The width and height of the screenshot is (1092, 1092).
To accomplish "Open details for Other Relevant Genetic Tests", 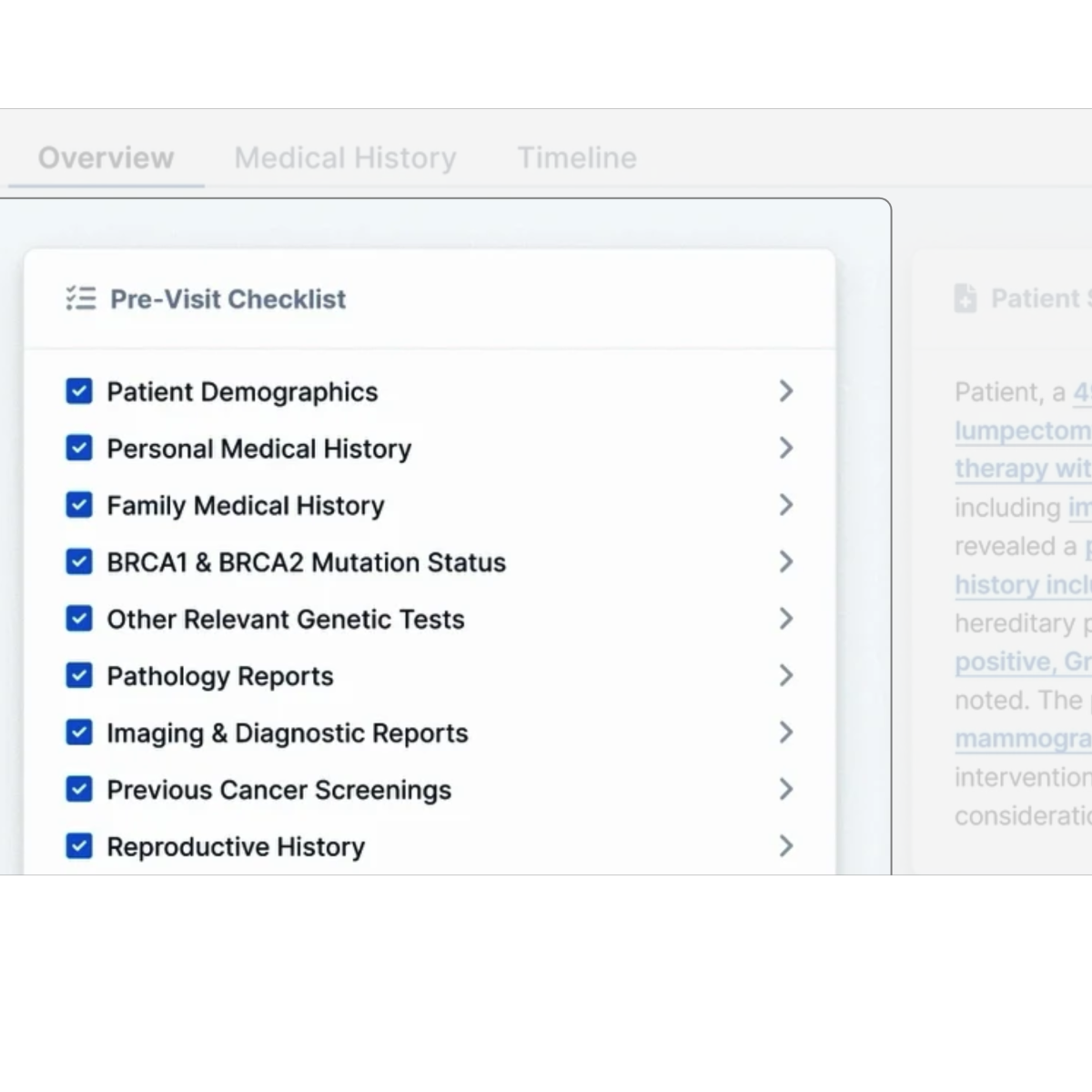I will [x=785, y=618].
